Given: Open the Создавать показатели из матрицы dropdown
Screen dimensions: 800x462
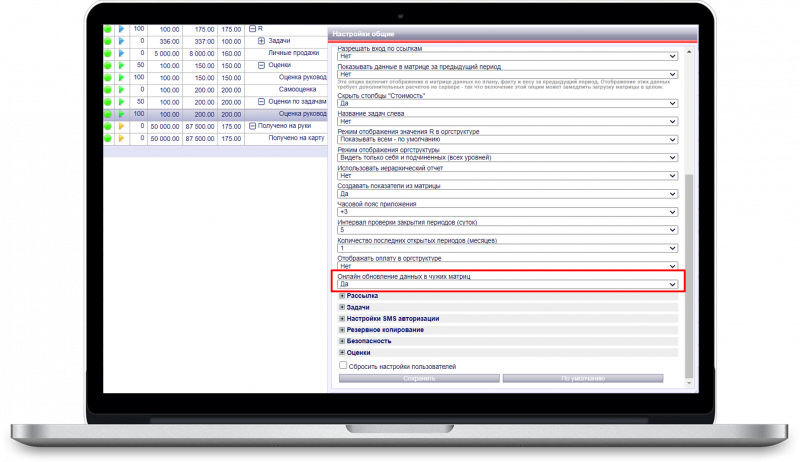Looking at the screenshot, I should click(508, 194).
